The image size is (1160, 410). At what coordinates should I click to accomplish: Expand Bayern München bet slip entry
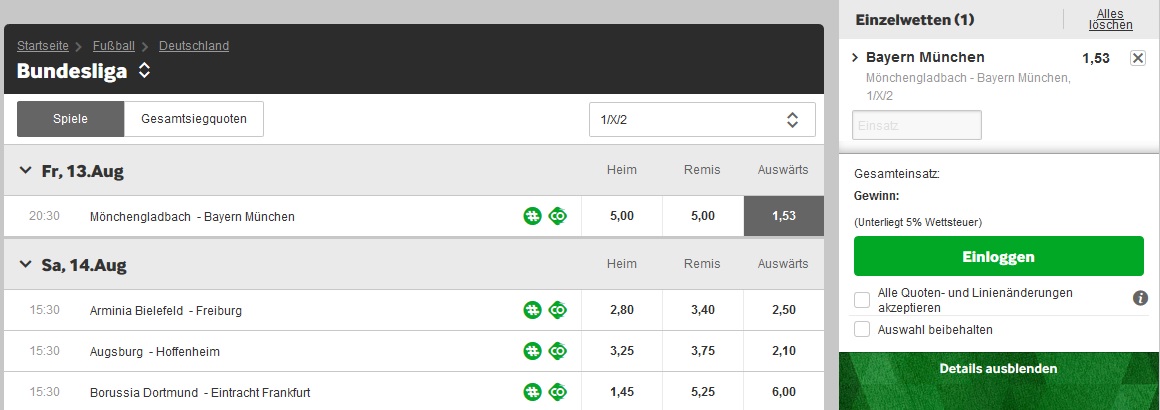coord(856,57)
